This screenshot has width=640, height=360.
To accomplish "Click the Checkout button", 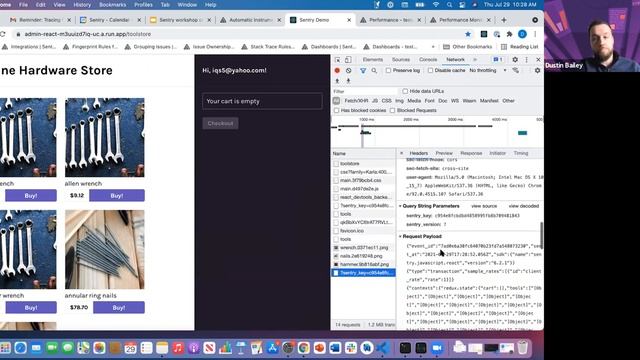I will click(220, 123).
